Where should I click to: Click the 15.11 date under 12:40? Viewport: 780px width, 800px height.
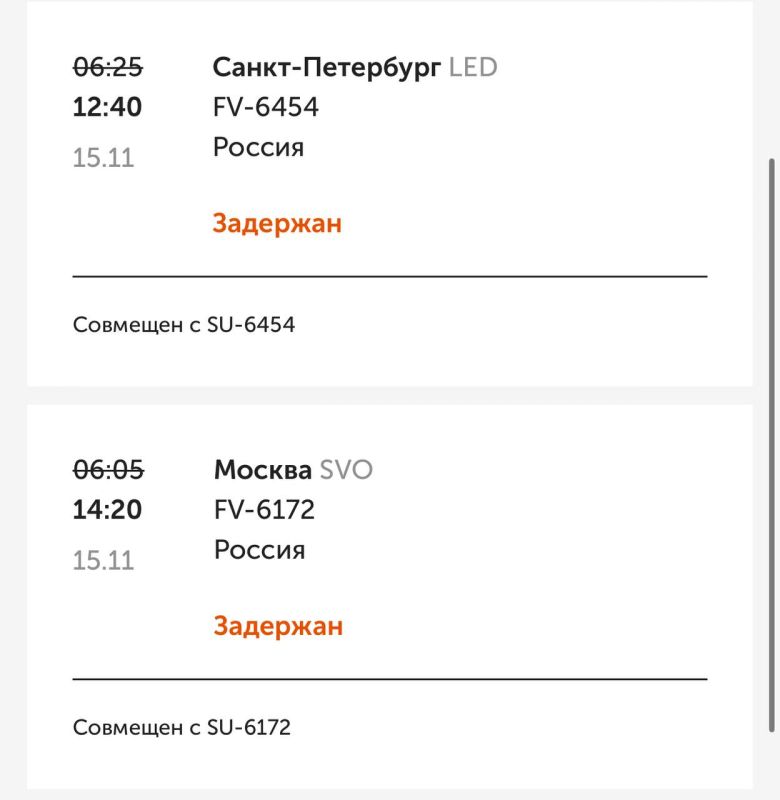point(103,157)
